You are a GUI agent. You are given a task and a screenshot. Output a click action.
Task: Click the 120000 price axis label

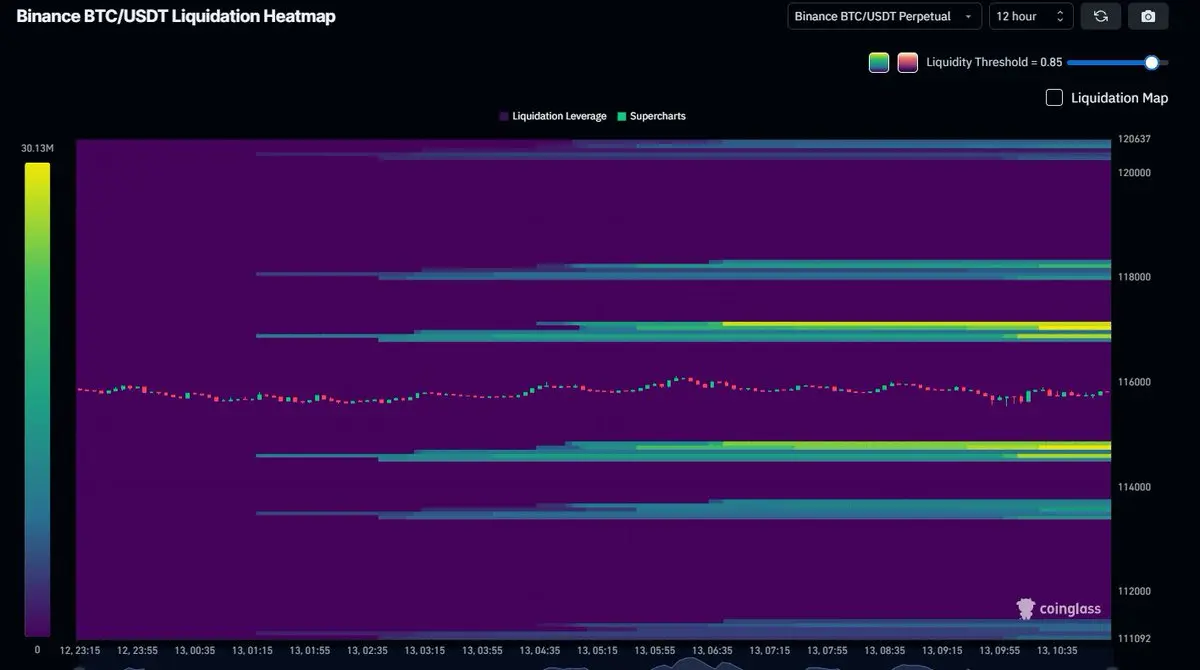point(1134,172)
